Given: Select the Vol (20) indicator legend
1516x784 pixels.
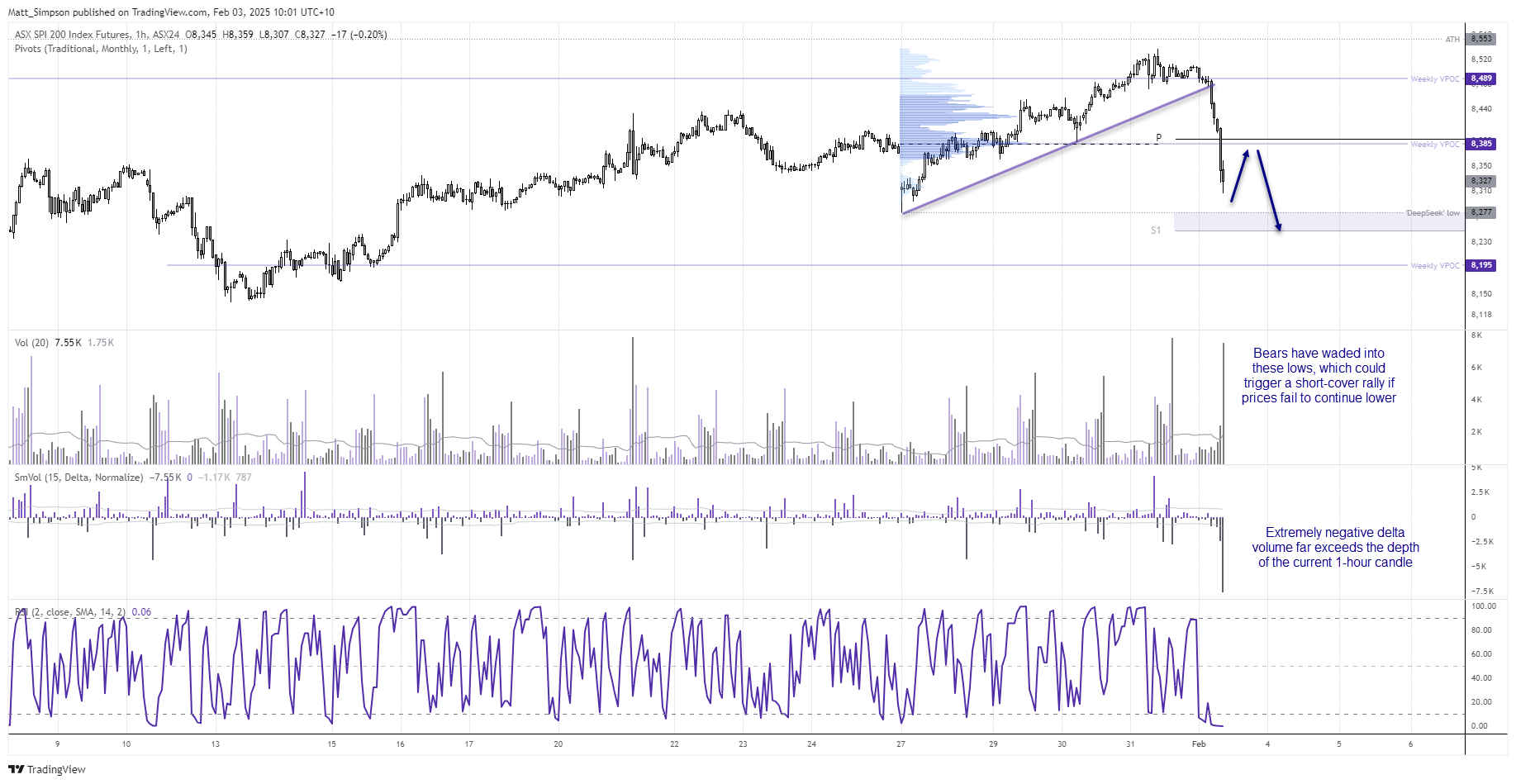Looking at the screenshot, I should pos(32,343).
